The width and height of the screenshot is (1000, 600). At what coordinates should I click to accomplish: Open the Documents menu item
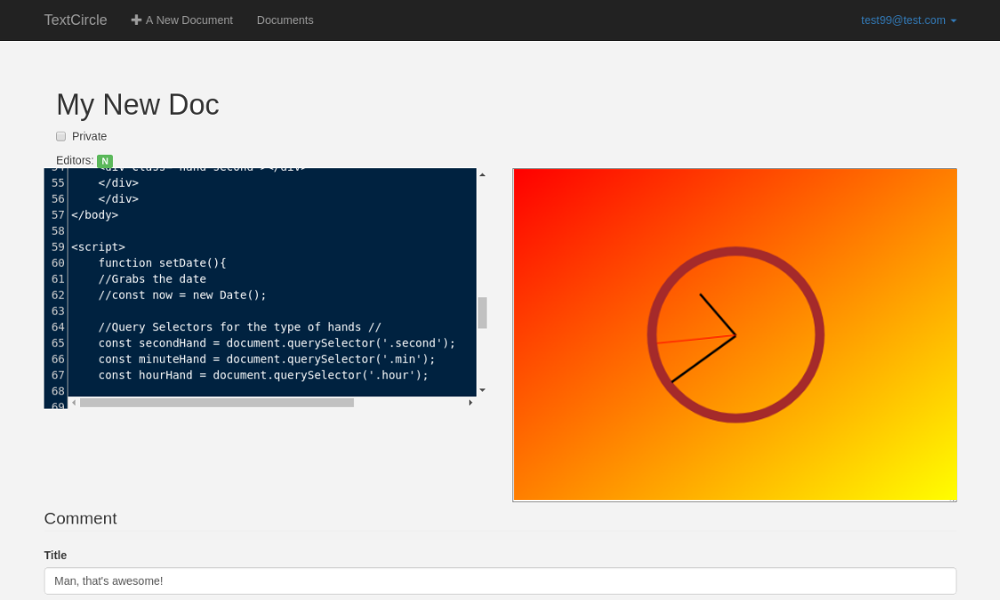285,20
